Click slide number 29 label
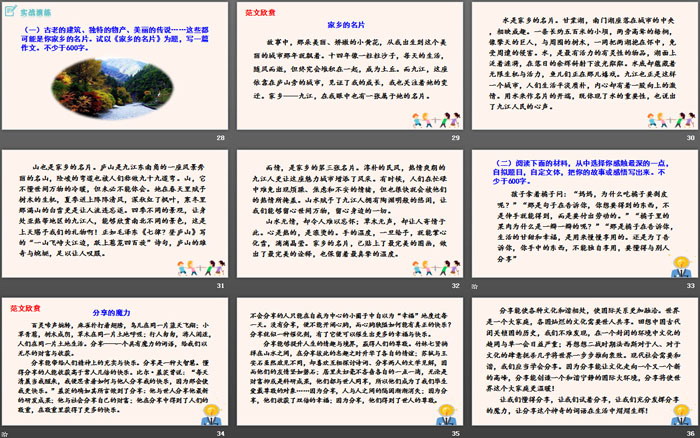The width and height of the screenshot is (700, 438). coord(455,138)
